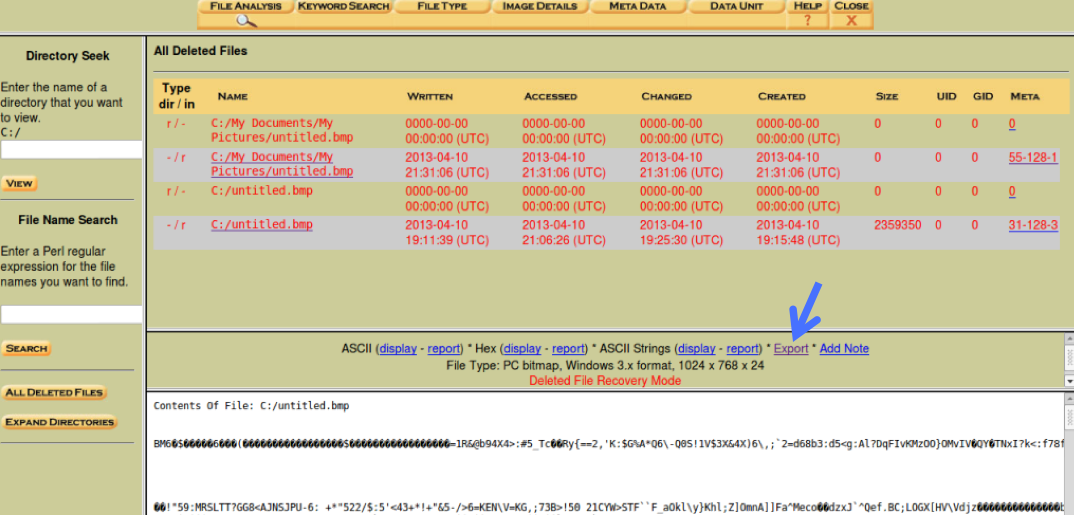
Task: Switch to the Meta Data tab
Action: pos(638,6)
